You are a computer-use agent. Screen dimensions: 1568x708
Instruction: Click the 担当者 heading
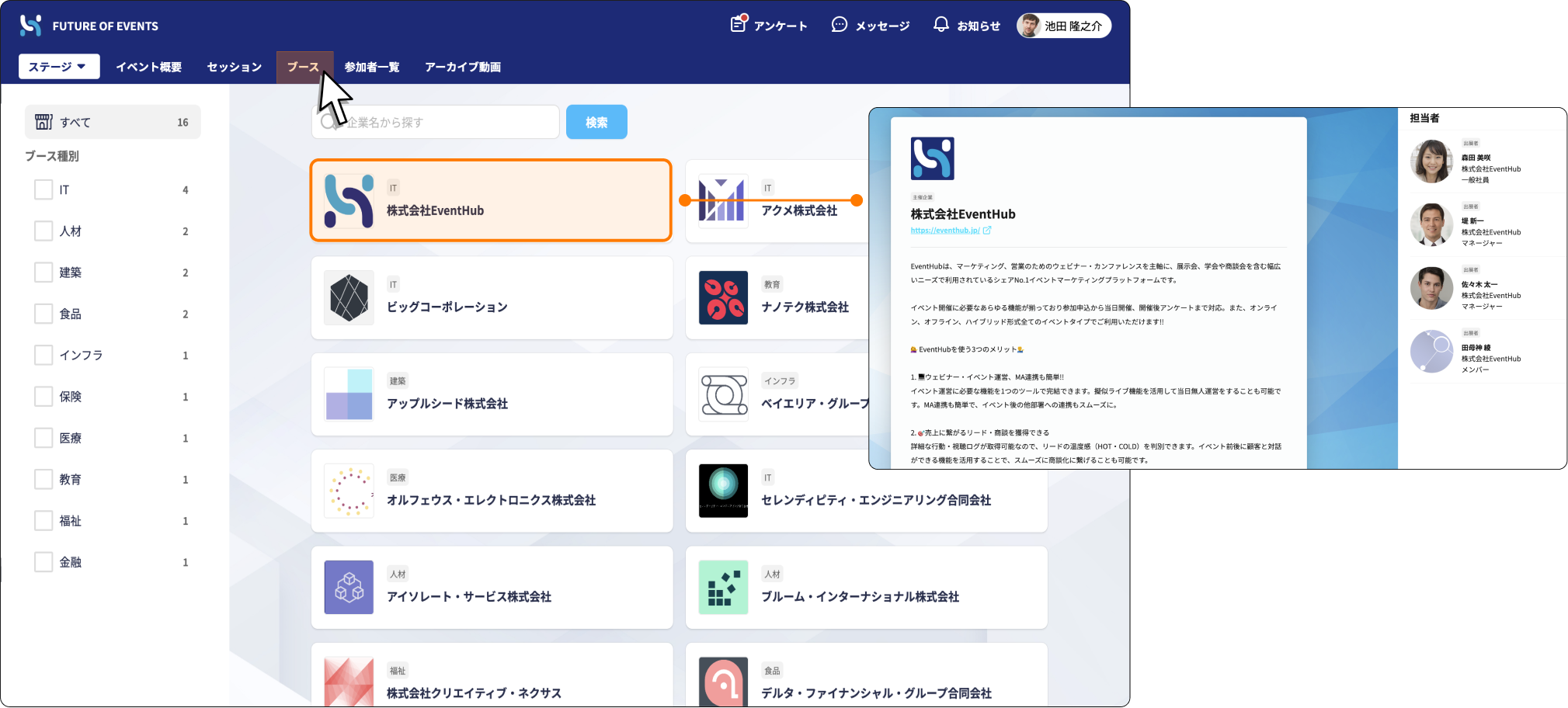1424,118
